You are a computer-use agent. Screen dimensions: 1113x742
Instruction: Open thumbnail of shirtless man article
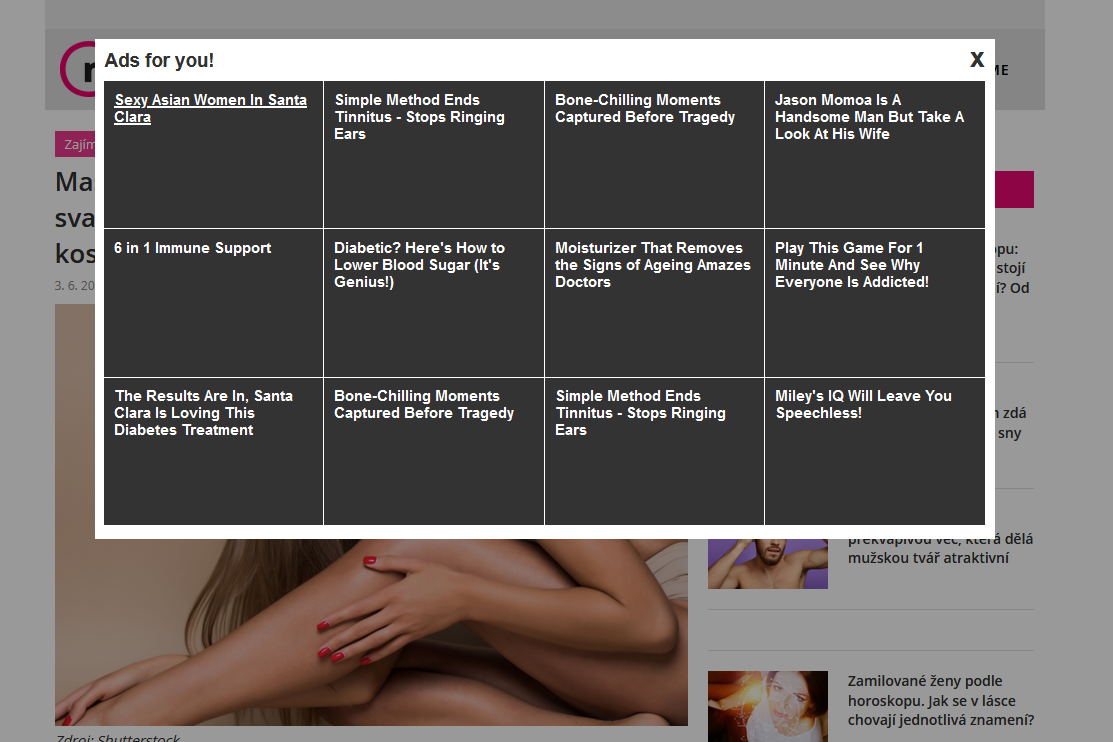coord(767,564)
